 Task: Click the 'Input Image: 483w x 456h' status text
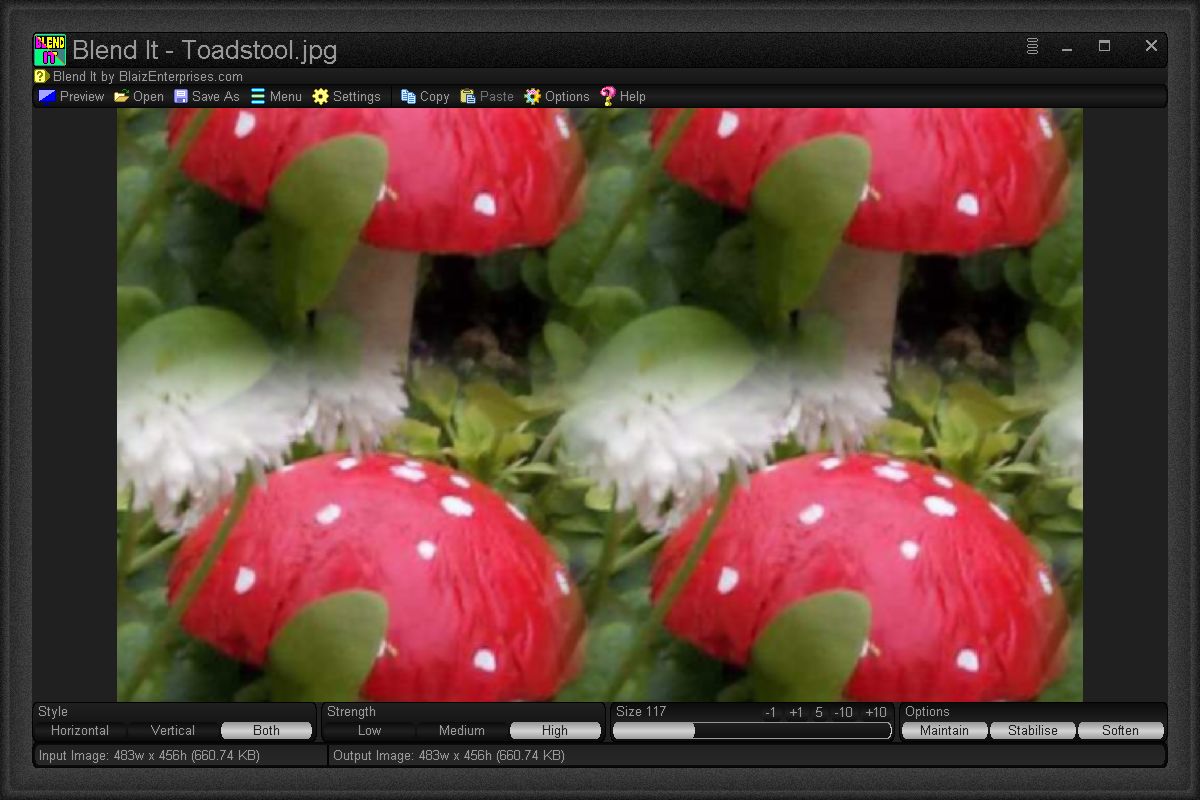click(x=149, y=756)
